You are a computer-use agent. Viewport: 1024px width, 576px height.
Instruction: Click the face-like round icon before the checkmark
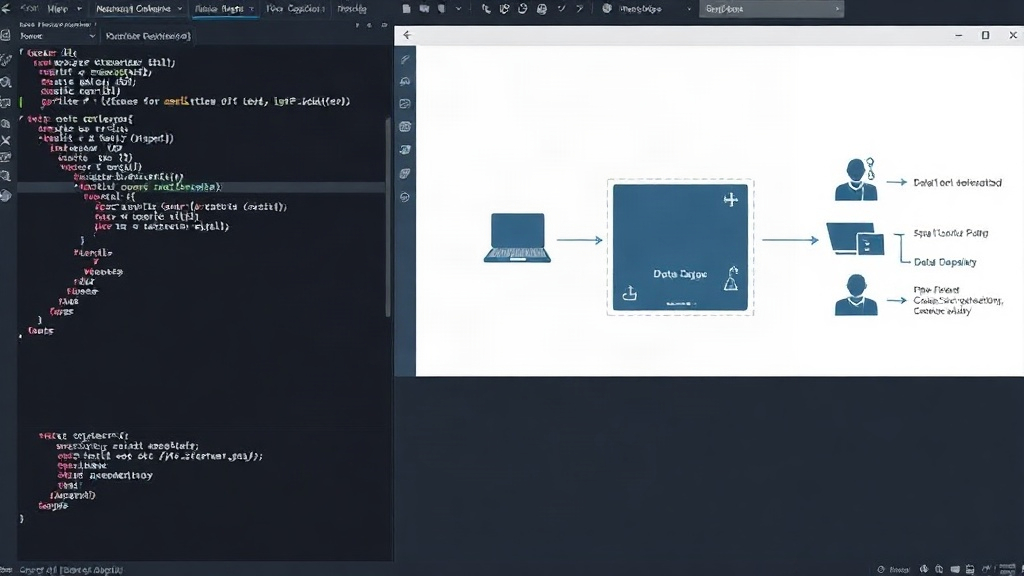(541, 9)
